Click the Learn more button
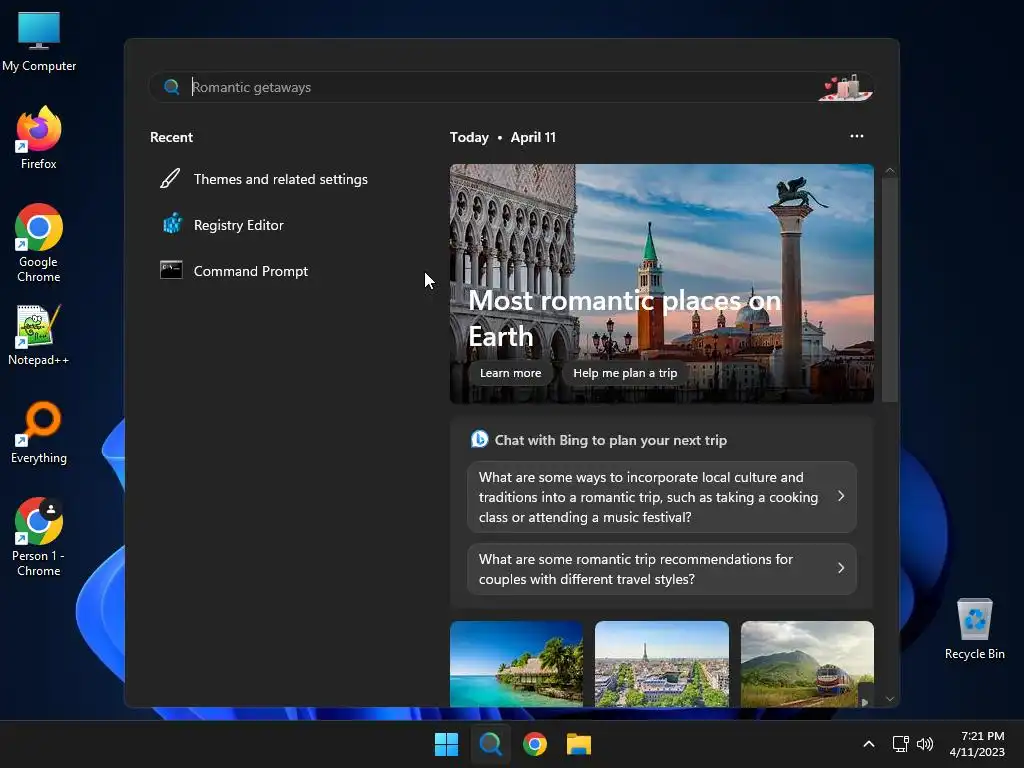Viewport: 1024px width, 768px height. 511,373
